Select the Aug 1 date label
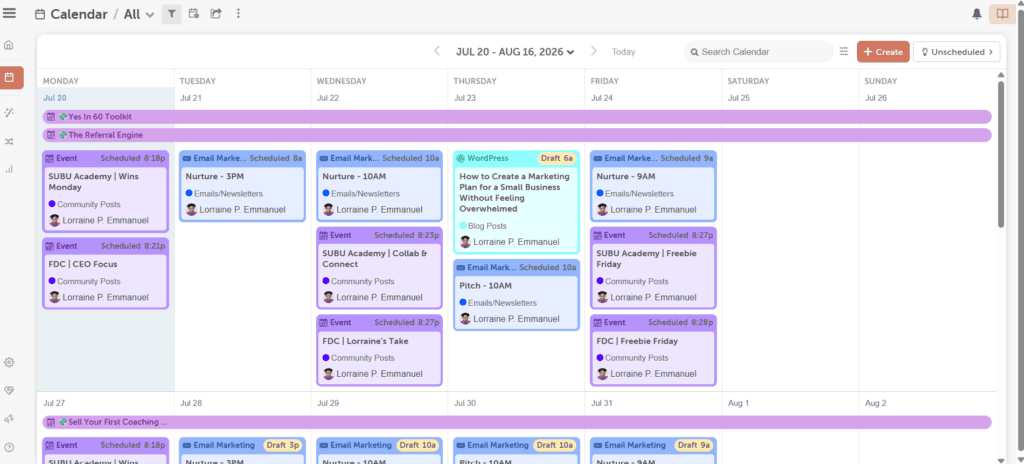Screen dimensions: 1024x464 tap(739, 403)
